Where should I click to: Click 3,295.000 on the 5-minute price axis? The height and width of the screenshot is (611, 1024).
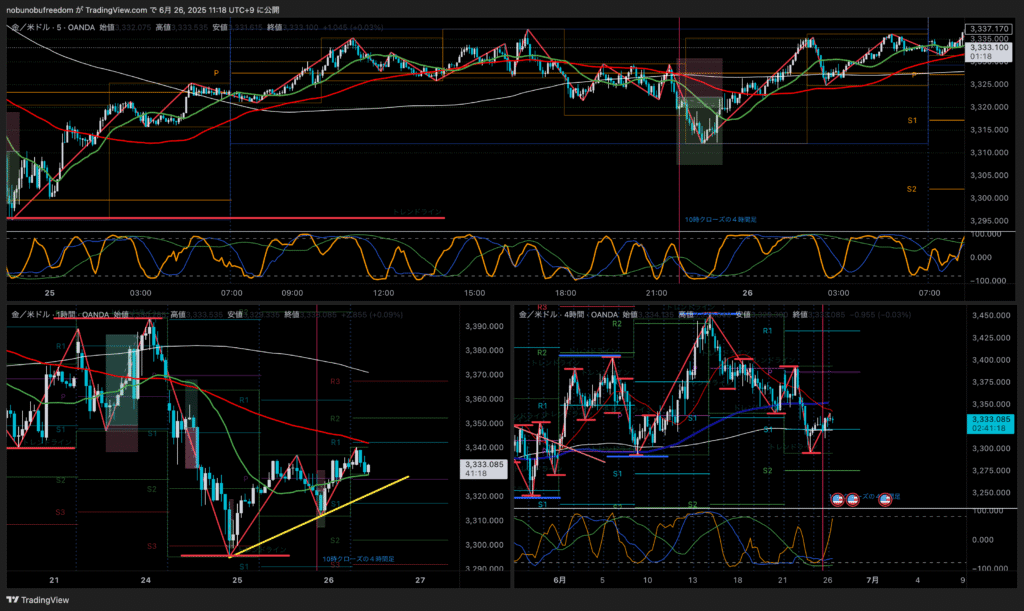(x=989, y=221)
